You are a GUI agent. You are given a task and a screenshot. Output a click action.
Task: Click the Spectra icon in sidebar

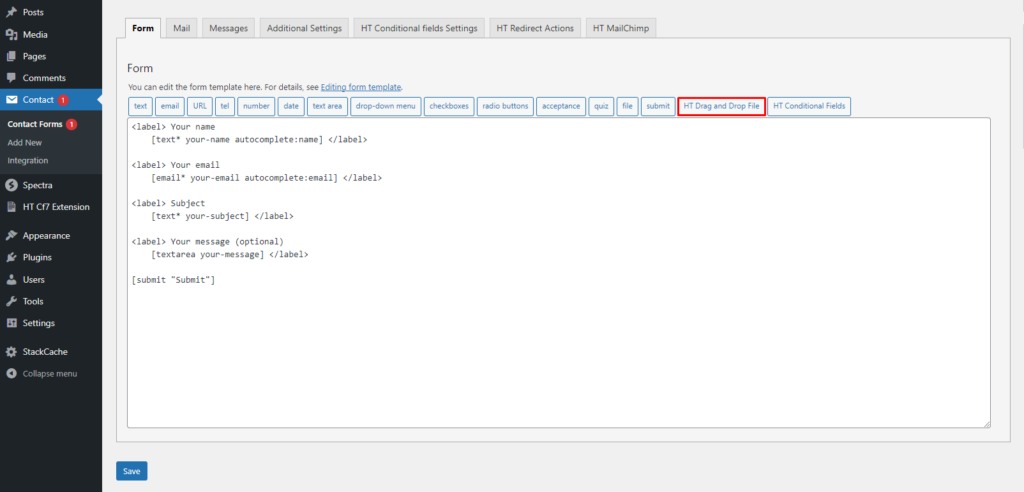[x=11, y=185]
